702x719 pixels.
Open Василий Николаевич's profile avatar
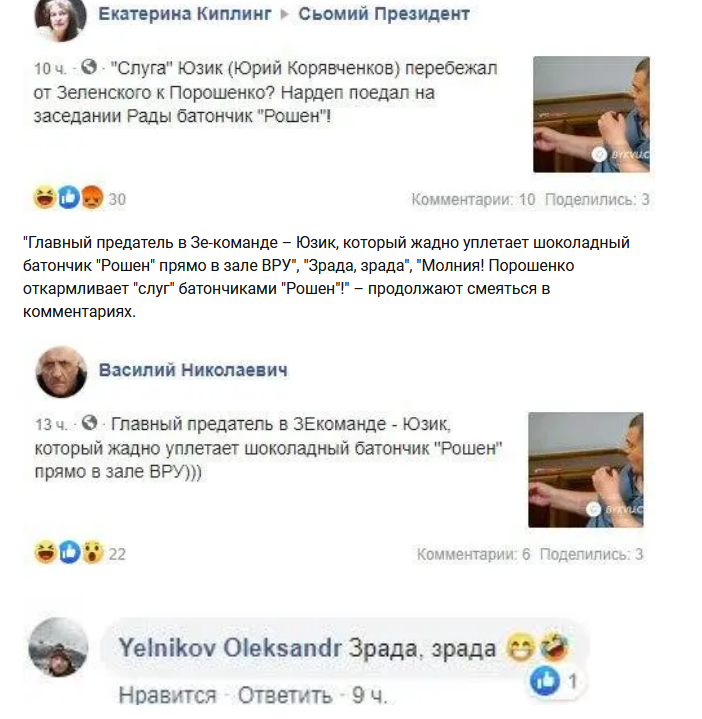61,371
